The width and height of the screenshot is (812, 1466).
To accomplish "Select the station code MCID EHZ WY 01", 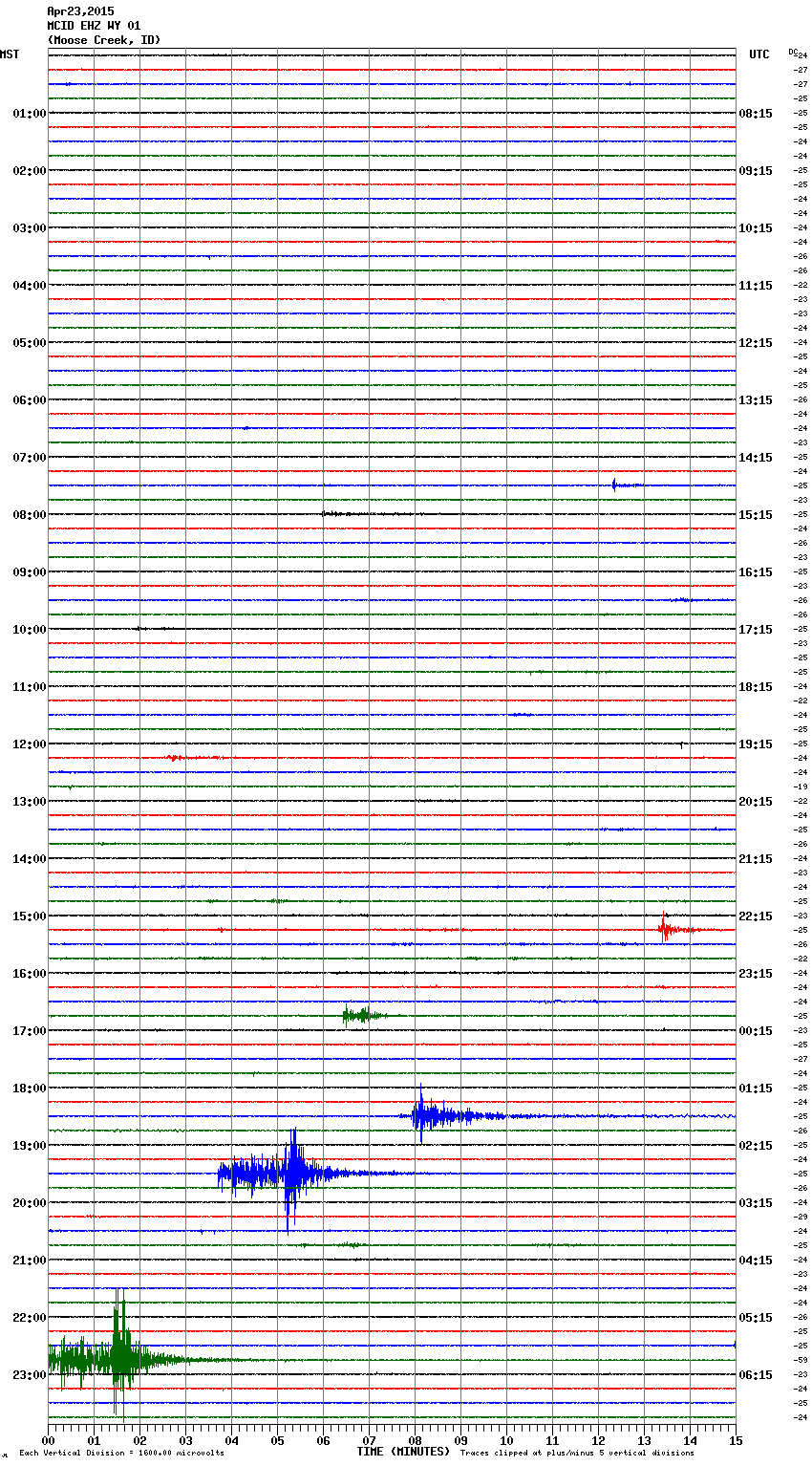I will click(x=94, y=26).
